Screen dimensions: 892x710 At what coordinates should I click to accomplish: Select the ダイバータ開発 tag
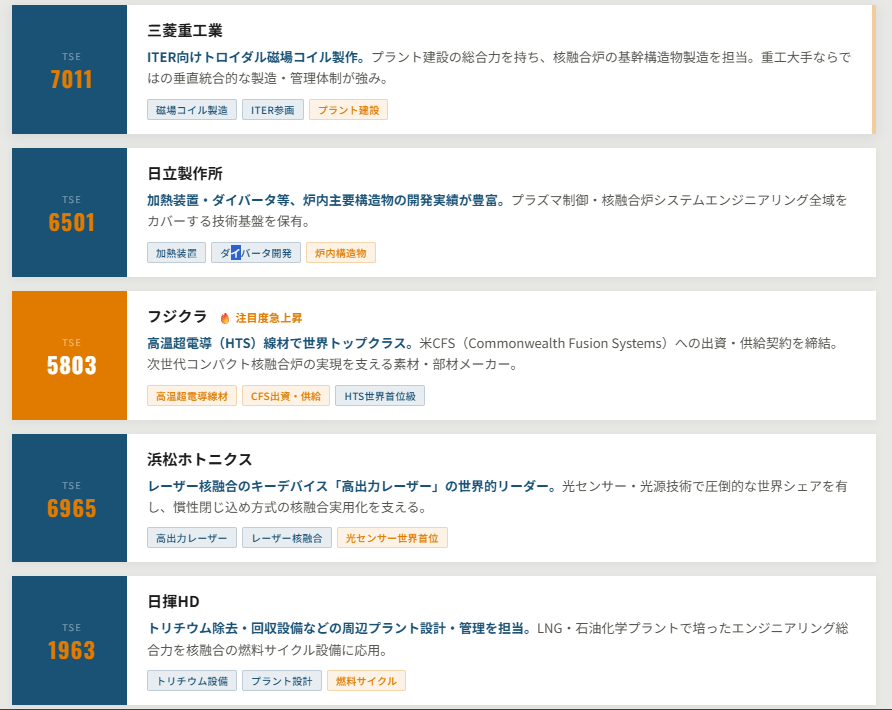tap(256, 253)
